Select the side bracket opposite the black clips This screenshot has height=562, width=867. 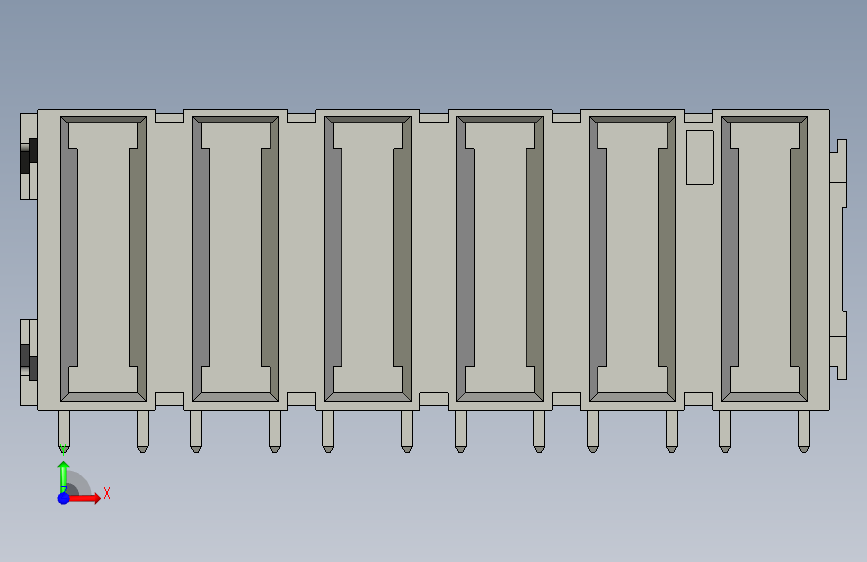tap(838, 260)
